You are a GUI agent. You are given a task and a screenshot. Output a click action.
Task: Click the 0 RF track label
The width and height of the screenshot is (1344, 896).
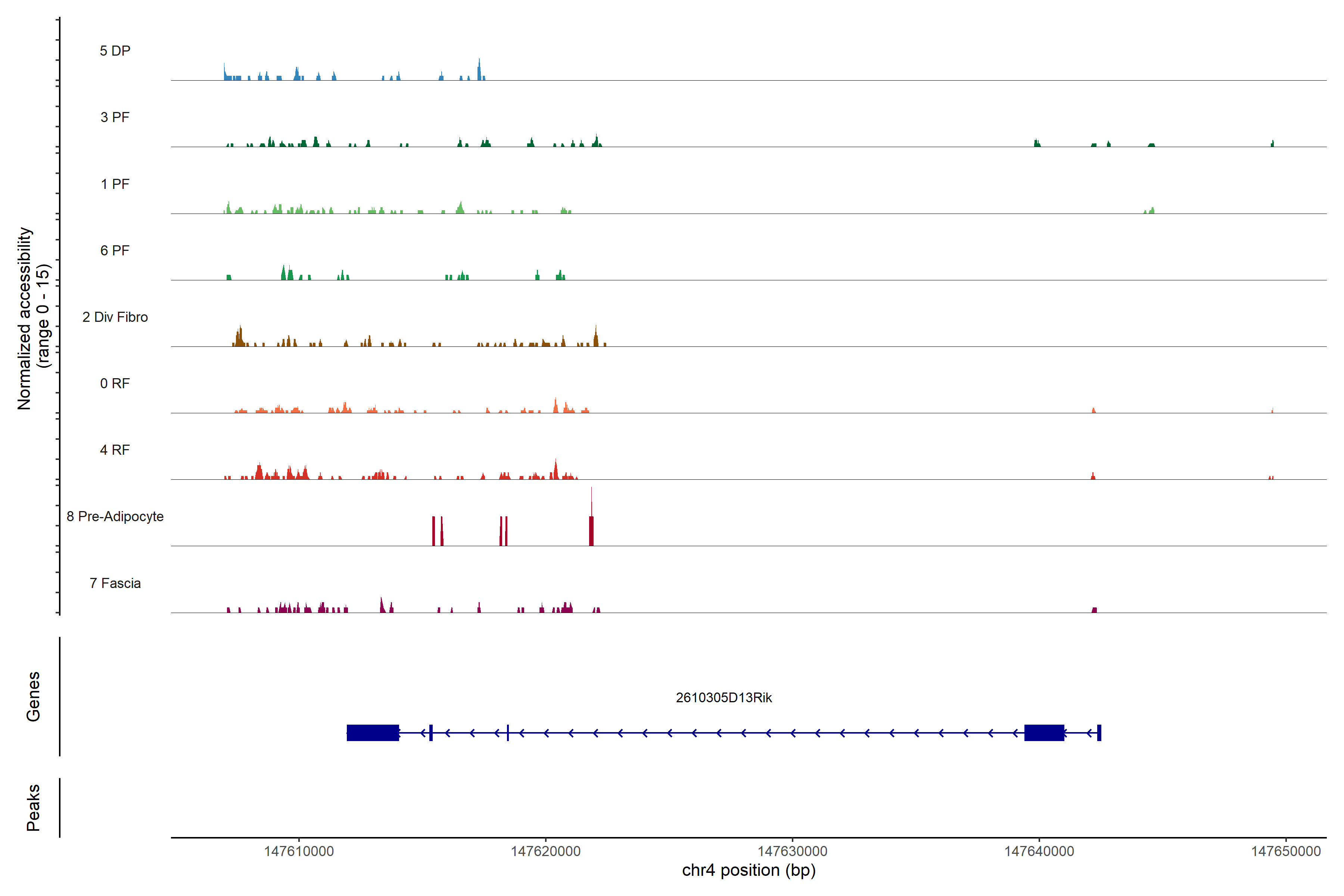point(115,383)
